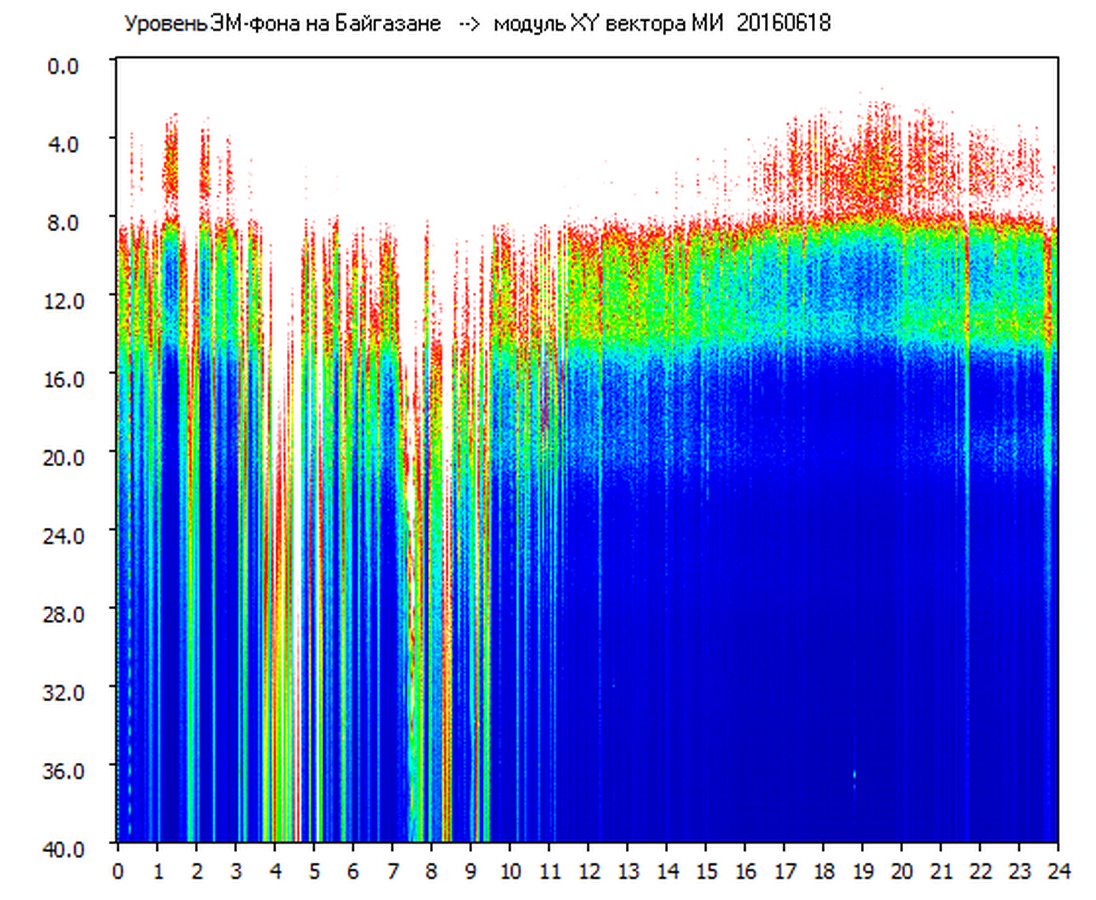Click hour 24 at the axis end
Screen dimensions: 1096x900
(x=1058, y=871)
